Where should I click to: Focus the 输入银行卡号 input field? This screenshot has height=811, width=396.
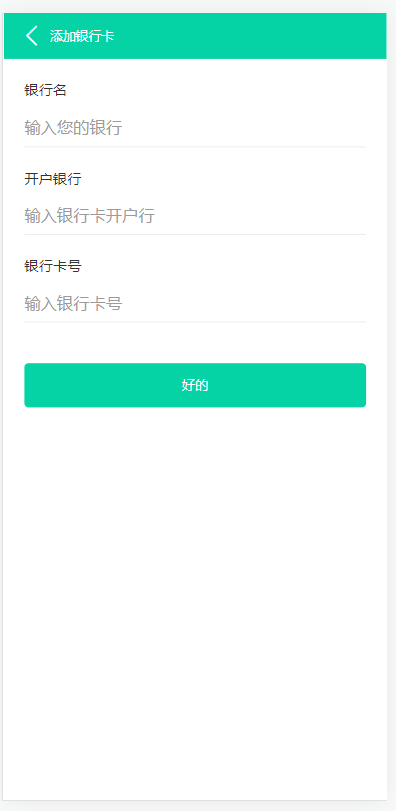[x=195, y=303]
